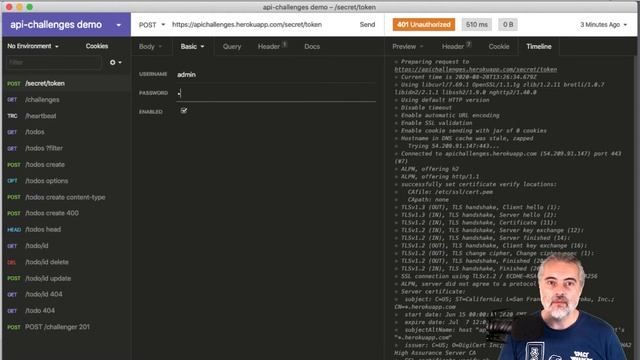Open the No Environment dropdown
640x360 pixels.
click(33, 46)
